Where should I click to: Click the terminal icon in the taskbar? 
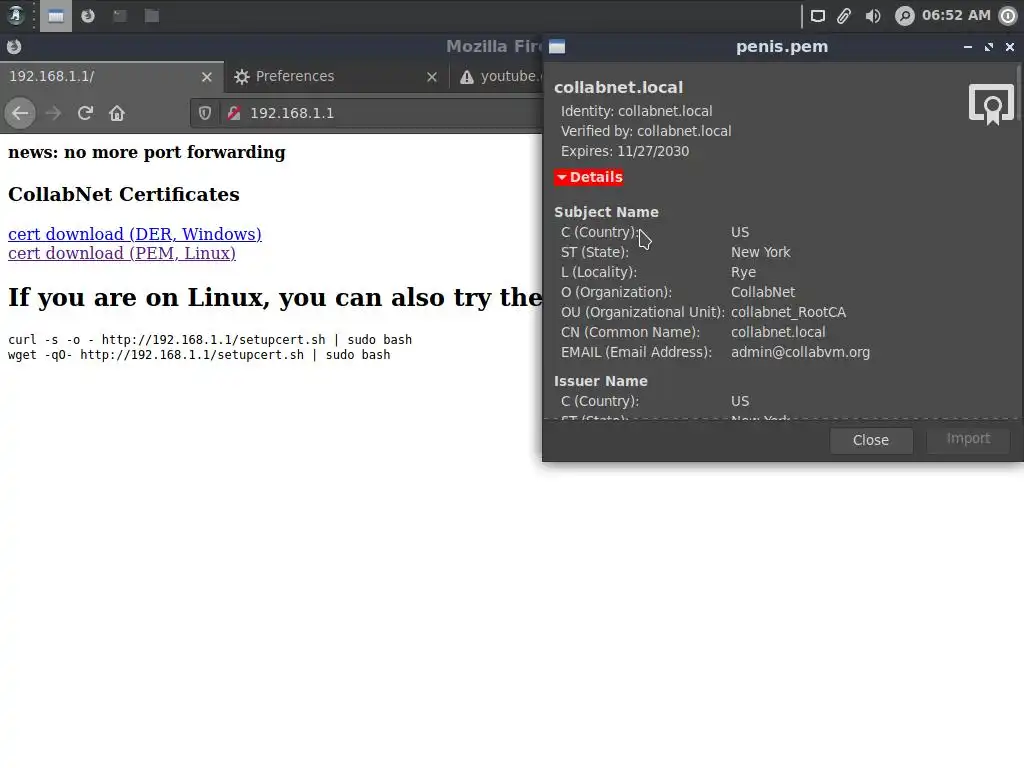pyautogui.click(x=120, y=16)
